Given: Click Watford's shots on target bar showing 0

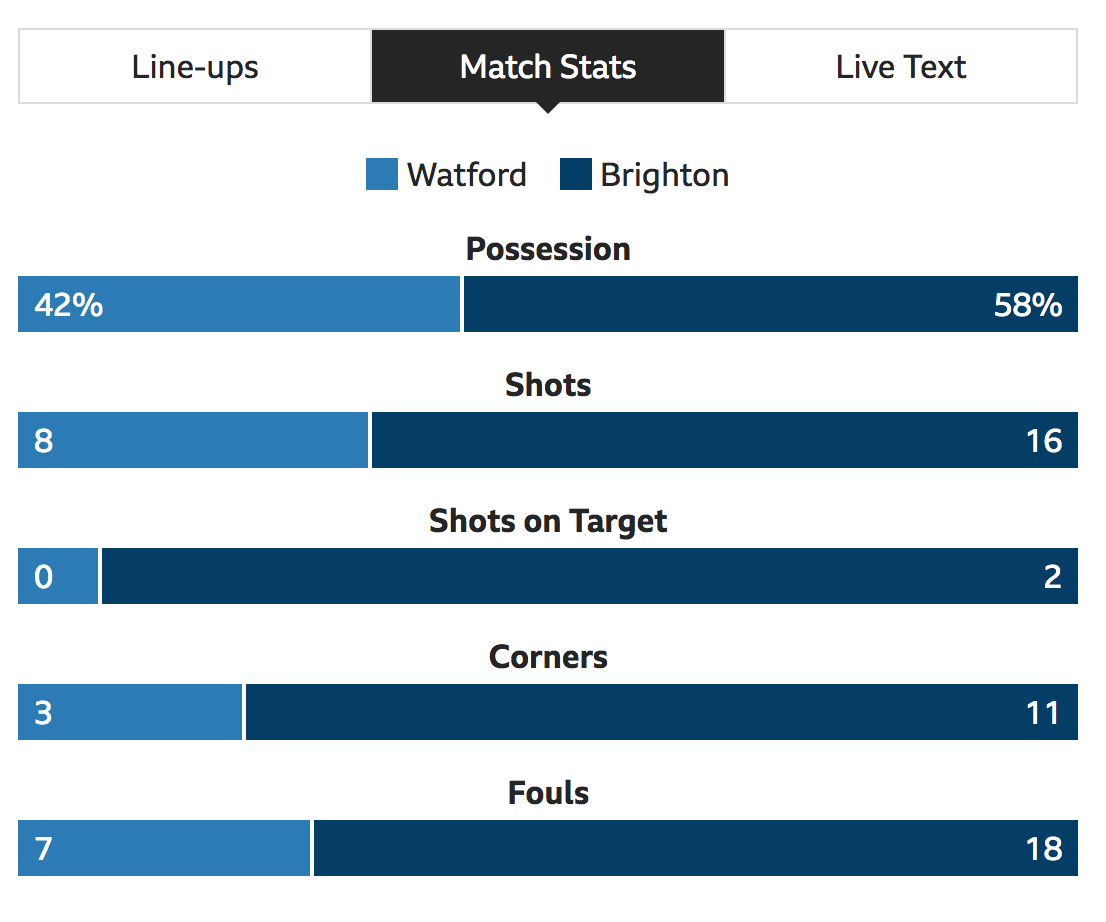Looking at the screenshot, I should click(x=58, y=576).
